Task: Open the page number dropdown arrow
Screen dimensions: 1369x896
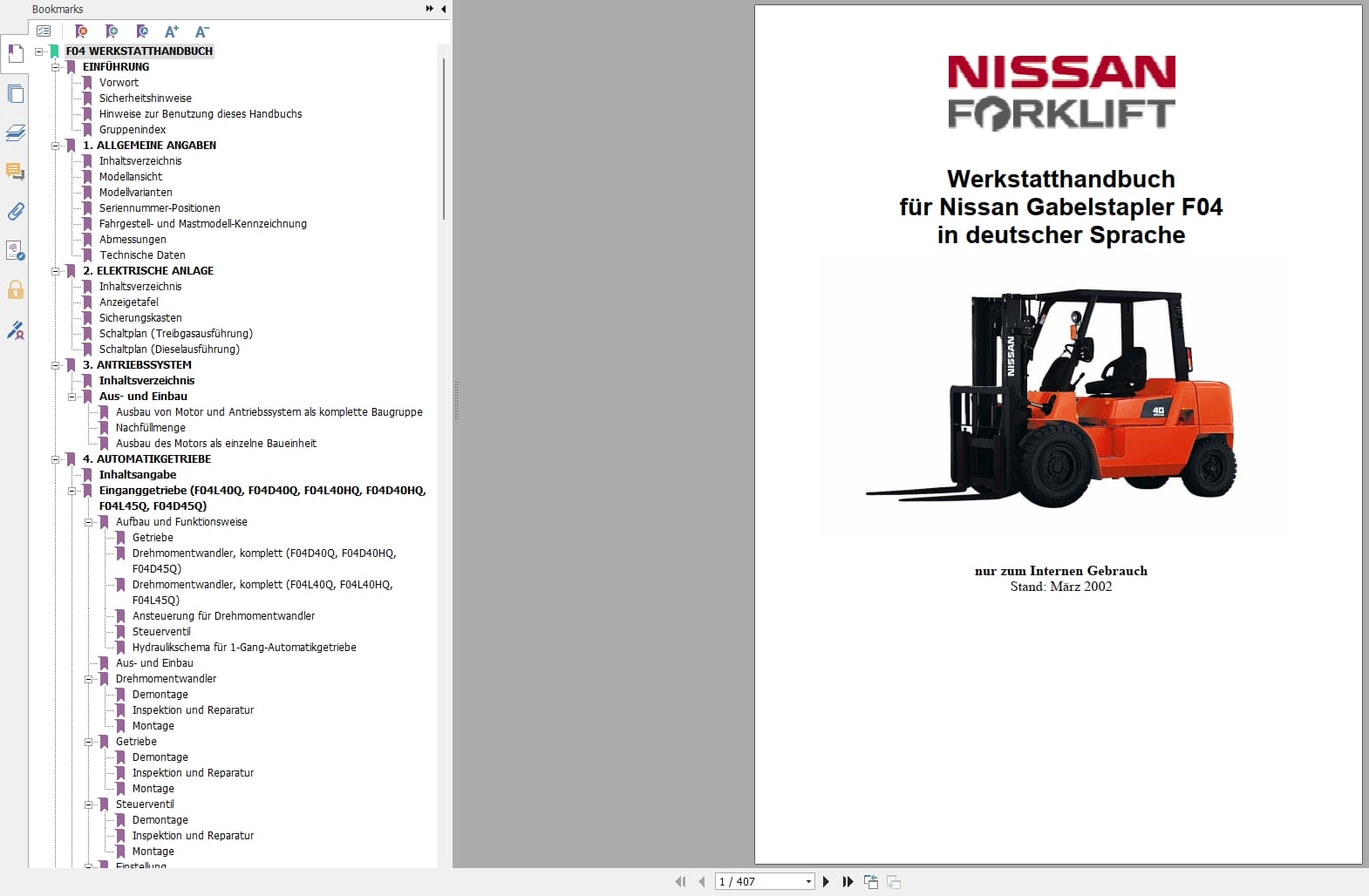Action: point(808,881)
